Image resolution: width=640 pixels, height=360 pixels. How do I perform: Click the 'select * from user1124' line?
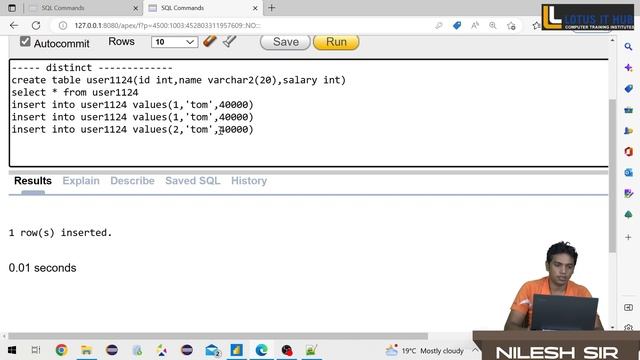point(75,93)
